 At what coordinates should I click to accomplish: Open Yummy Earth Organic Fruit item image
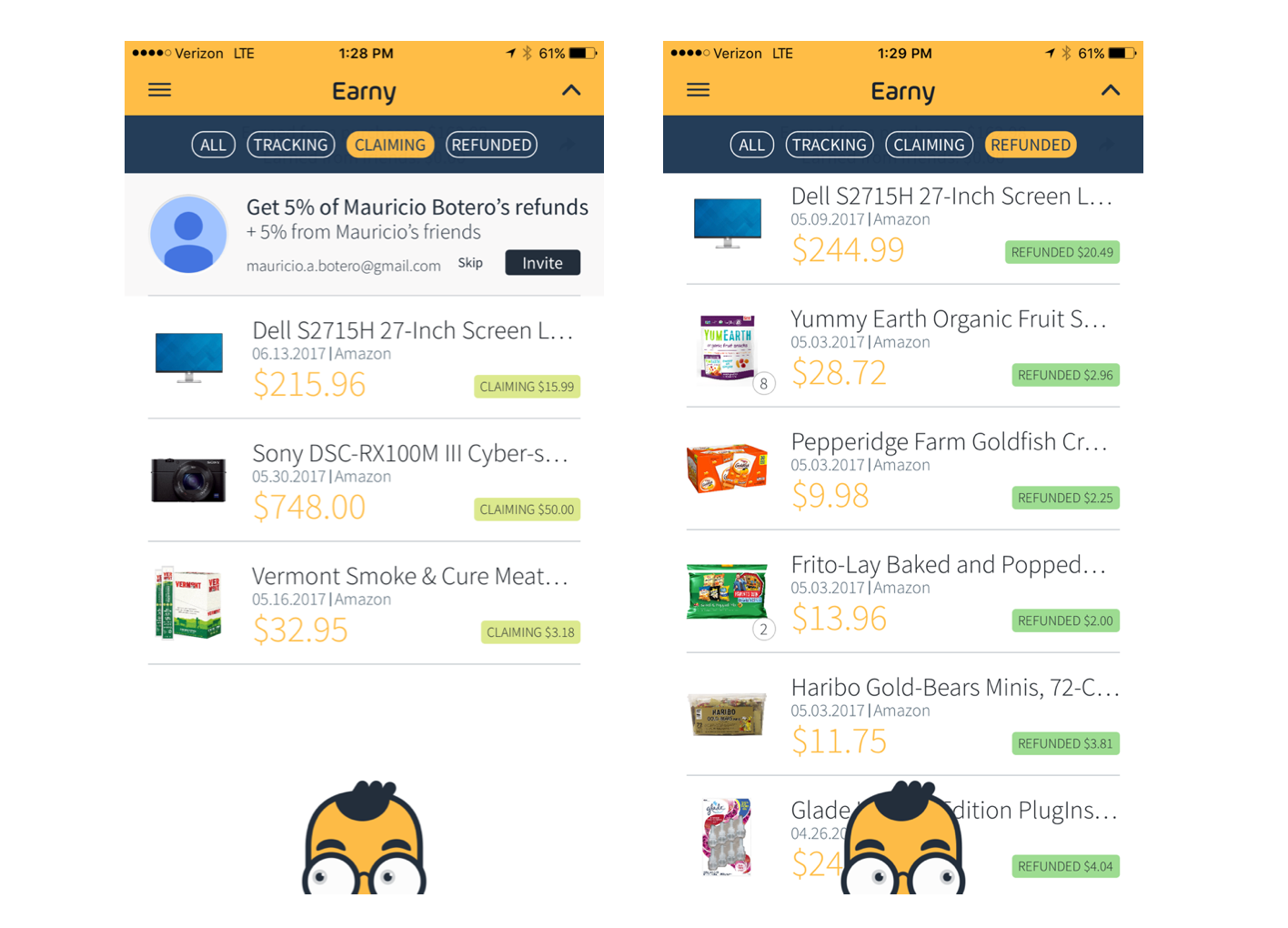(728, 347)
